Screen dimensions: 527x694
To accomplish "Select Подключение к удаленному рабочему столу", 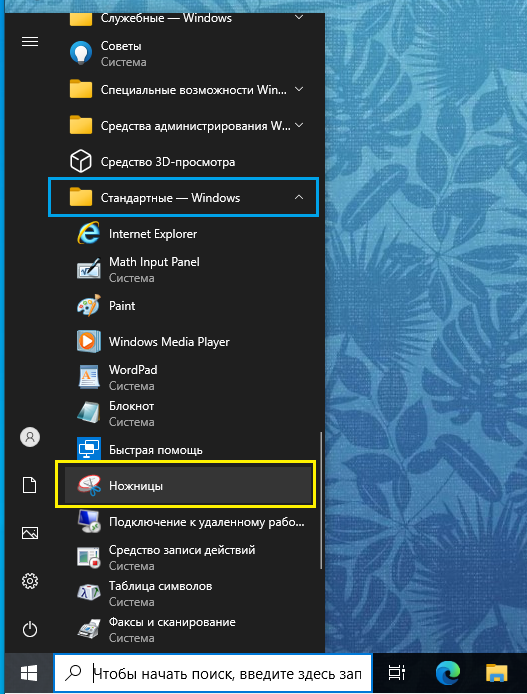I will coord(191,522).
